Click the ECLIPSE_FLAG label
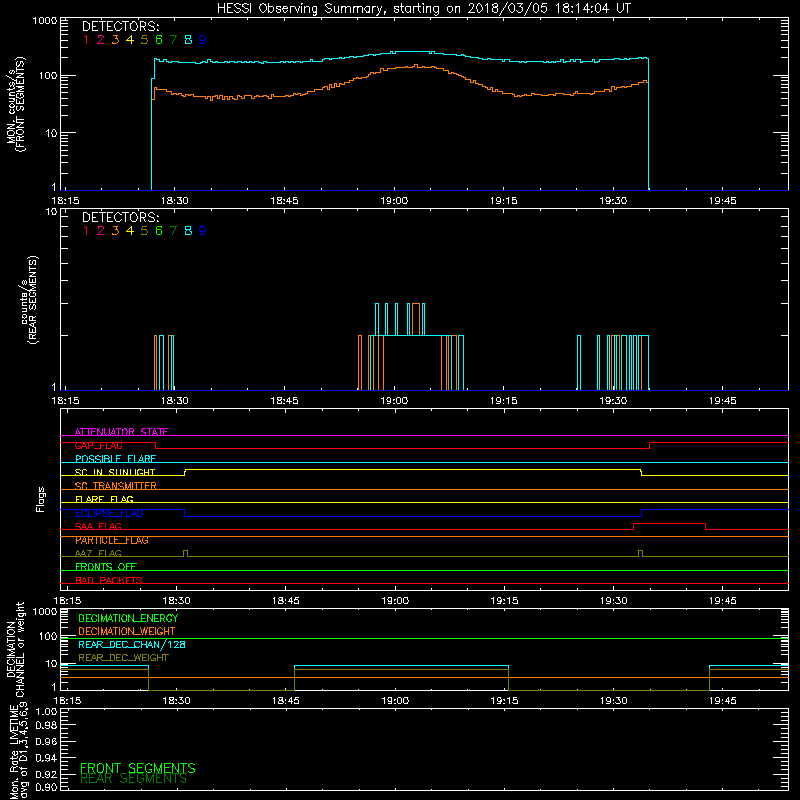The height and width of the screenshot is (800, 800). 109,513
